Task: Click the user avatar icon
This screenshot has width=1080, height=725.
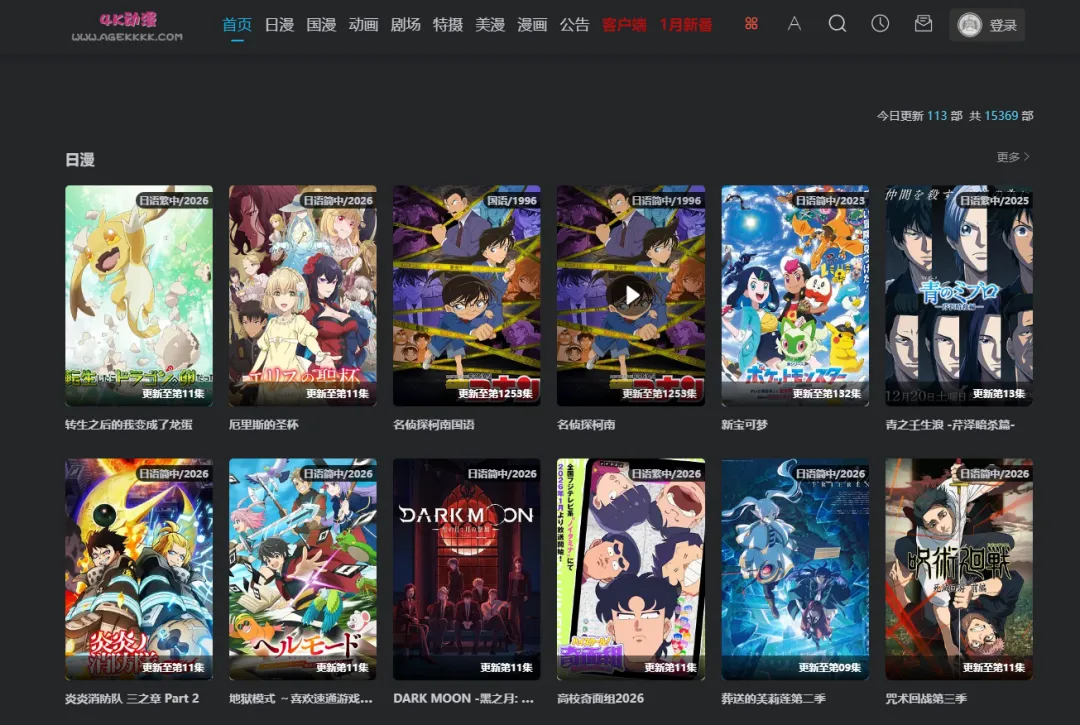Action: click(969, 25)
